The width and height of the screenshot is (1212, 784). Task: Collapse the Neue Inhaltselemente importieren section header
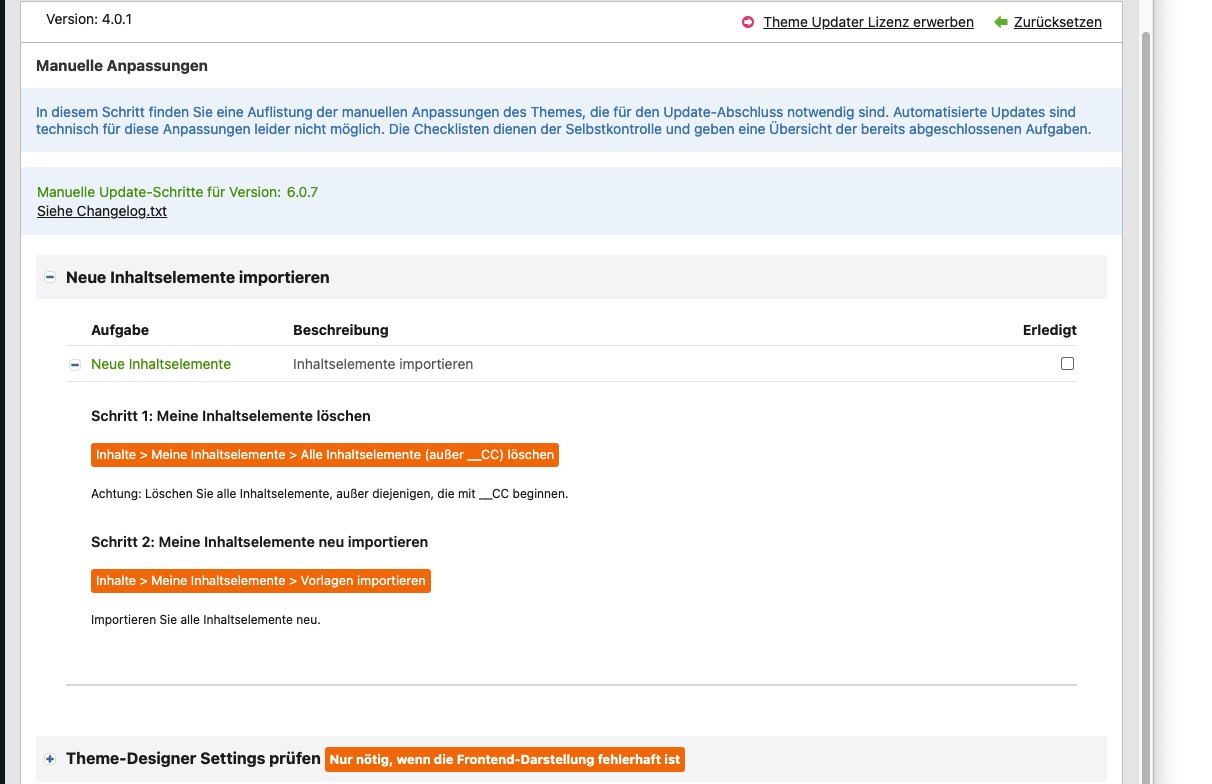(x=197, y=277)
